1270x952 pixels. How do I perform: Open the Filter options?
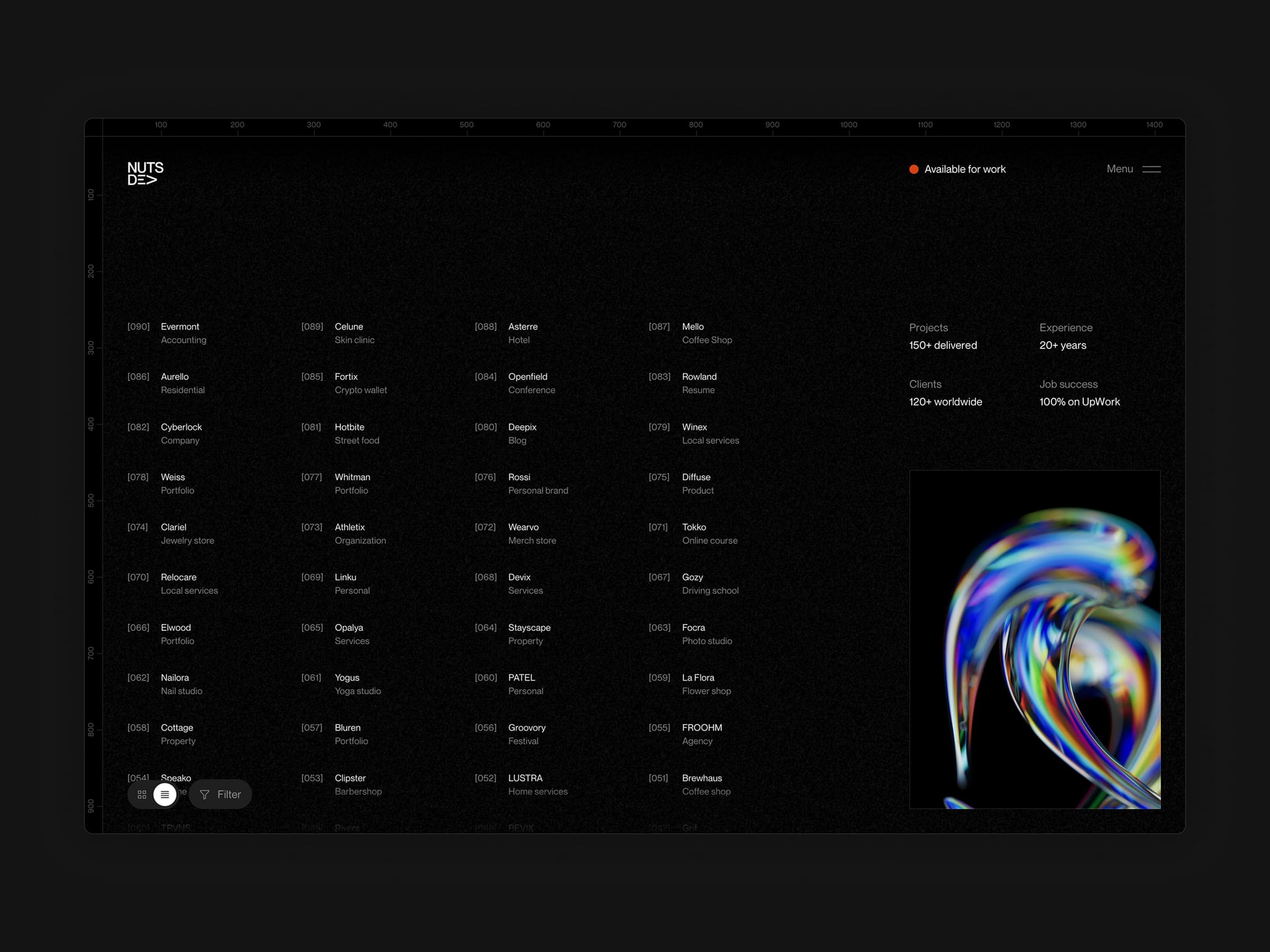[x=220, y=795]
